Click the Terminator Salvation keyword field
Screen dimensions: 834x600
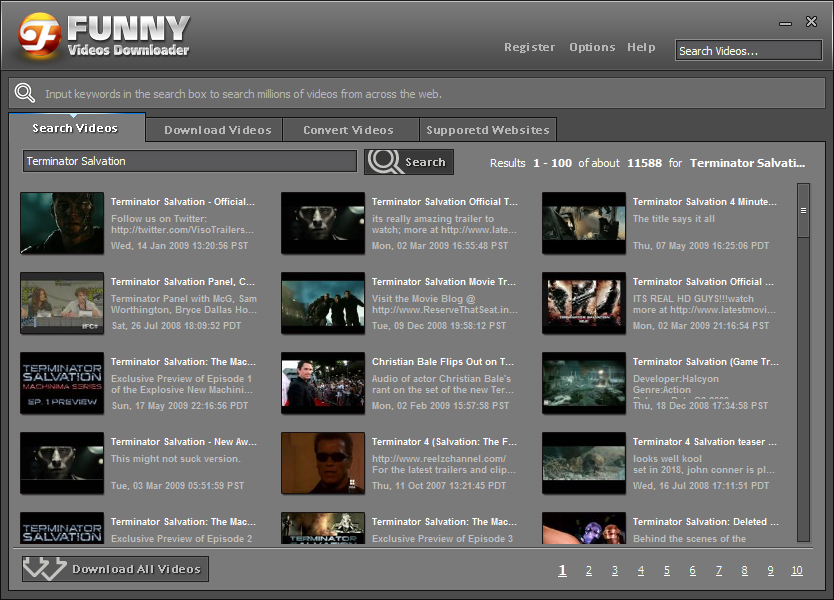pyautogui.click(x=189, y=161)
